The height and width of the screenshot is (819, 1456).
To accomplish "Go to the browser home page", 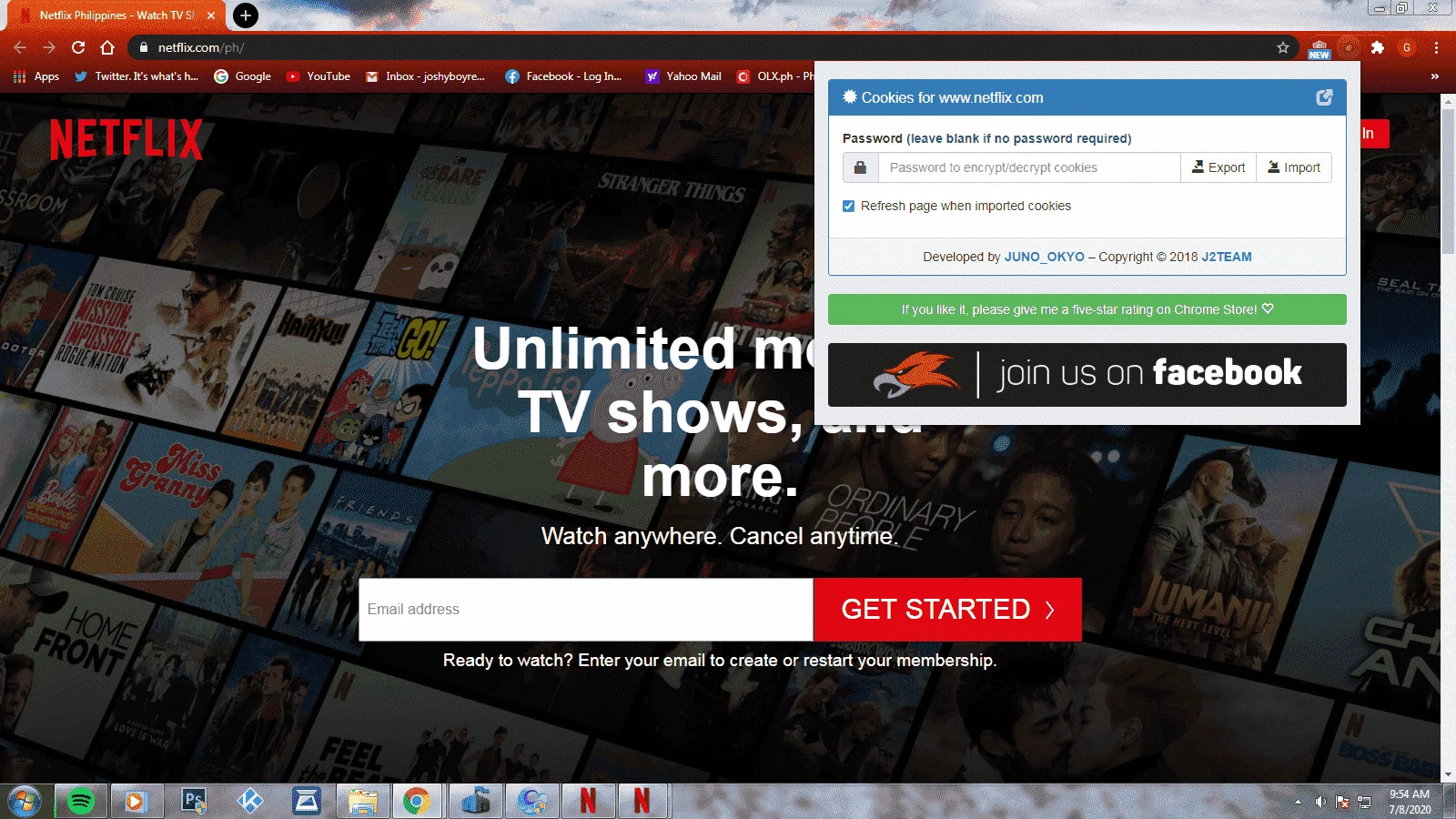I will (107, 47).
